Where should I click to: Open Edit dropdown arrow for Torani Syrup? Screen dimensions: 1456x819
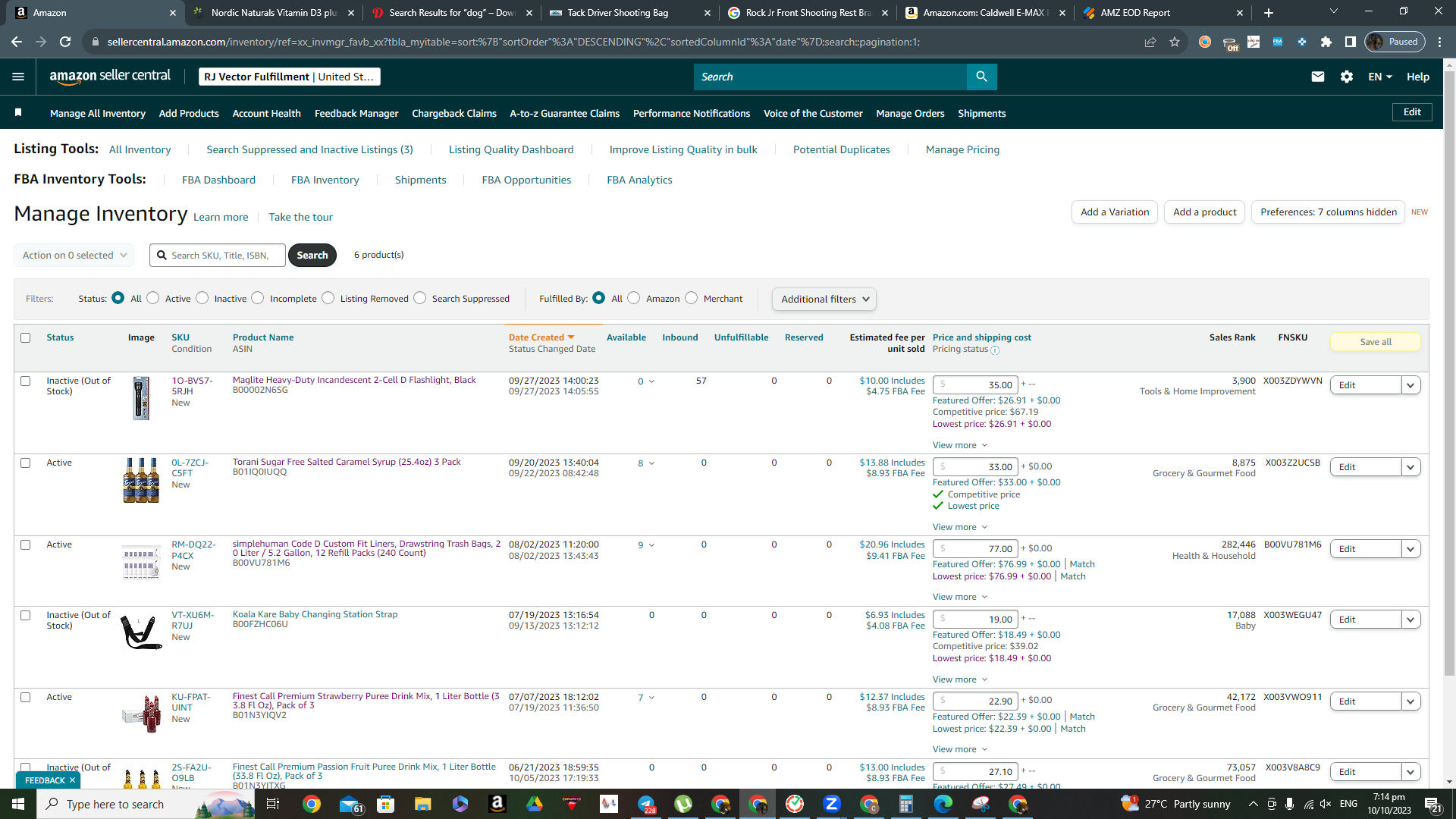click(x=1410, y=467)
